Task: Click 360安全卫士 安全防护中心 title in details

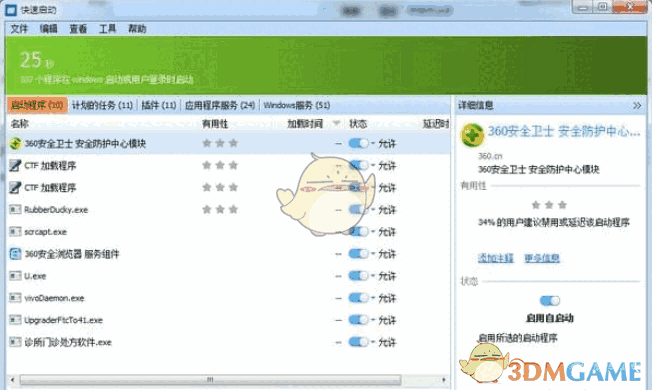Action: [x=563, y=131]
